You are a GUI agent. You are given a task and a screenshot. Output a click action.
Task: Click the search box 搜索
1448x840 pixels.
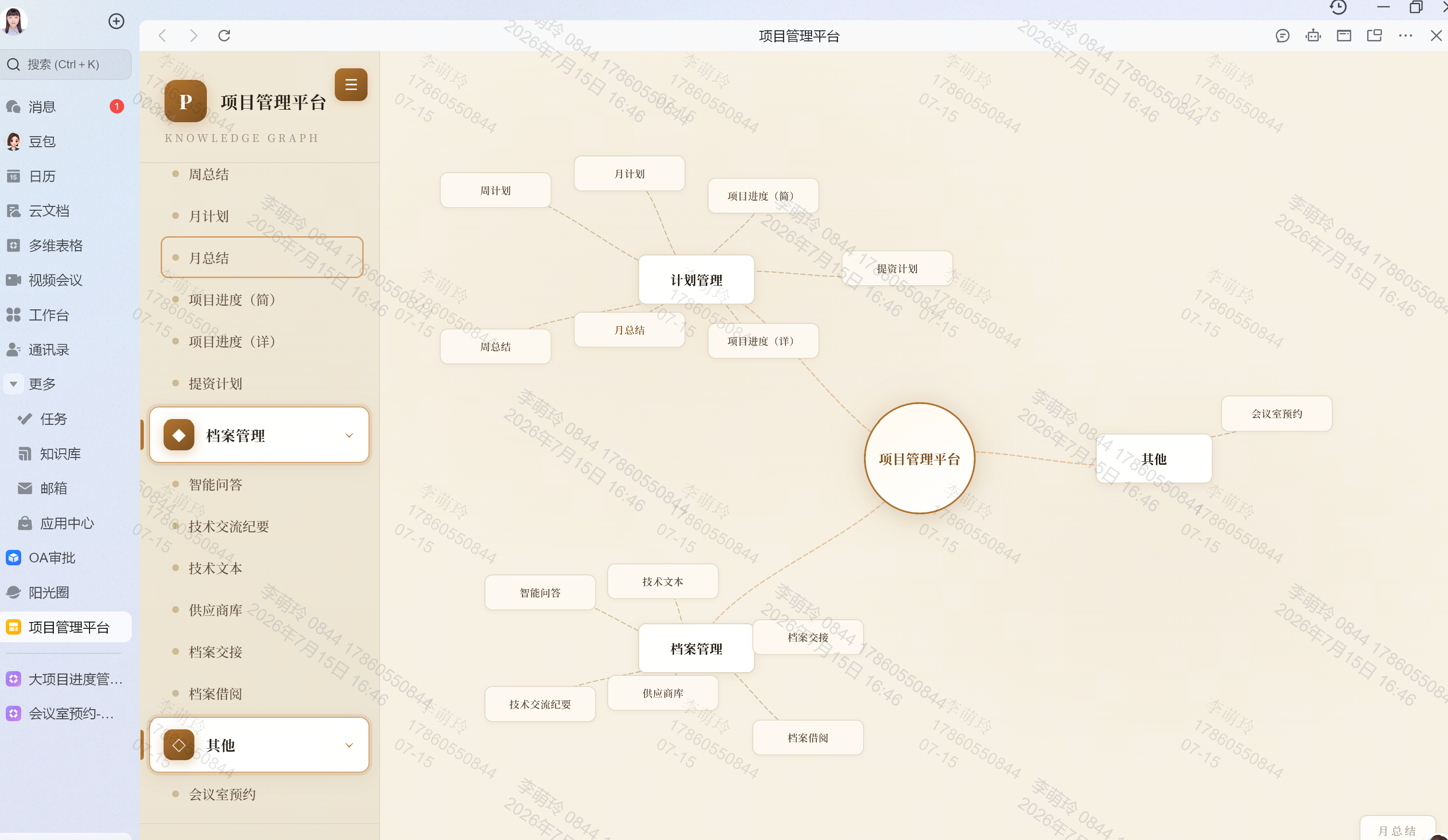(x=66, y=64)
